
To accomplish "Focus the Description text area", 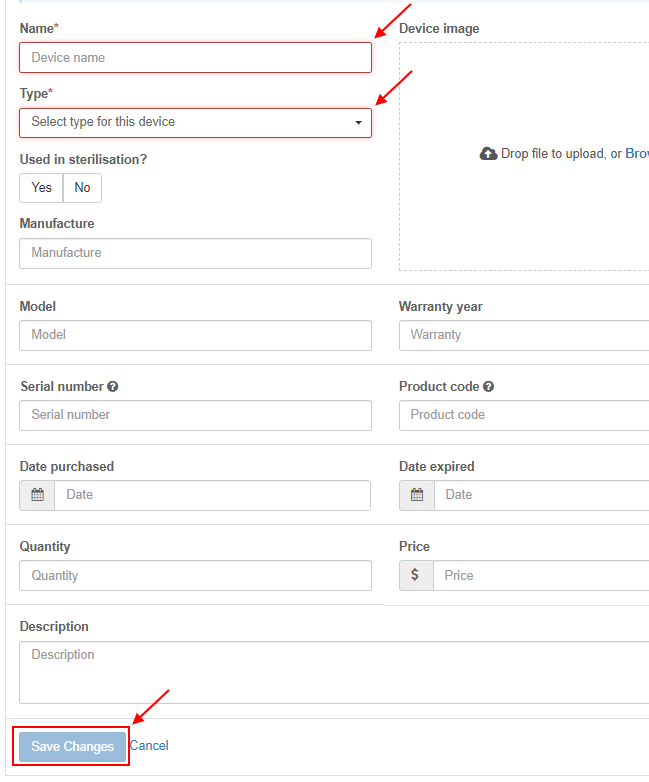I will click(x=334, y=672).
